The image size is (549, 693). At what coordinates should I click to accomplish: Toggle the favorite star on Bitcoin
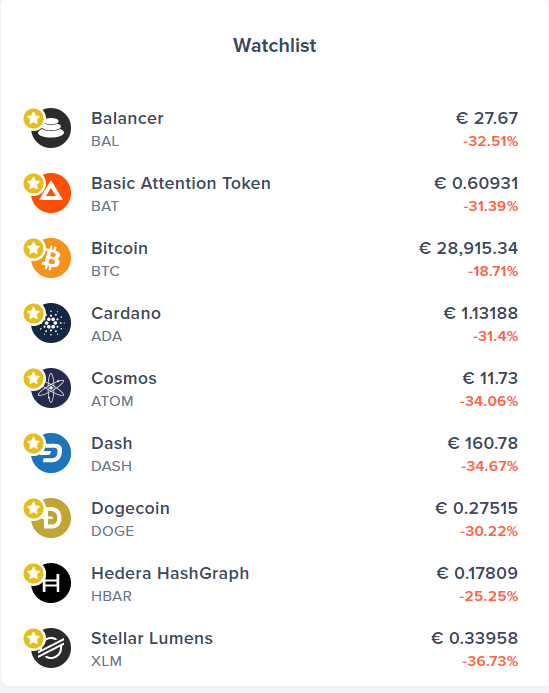(34, 248)
